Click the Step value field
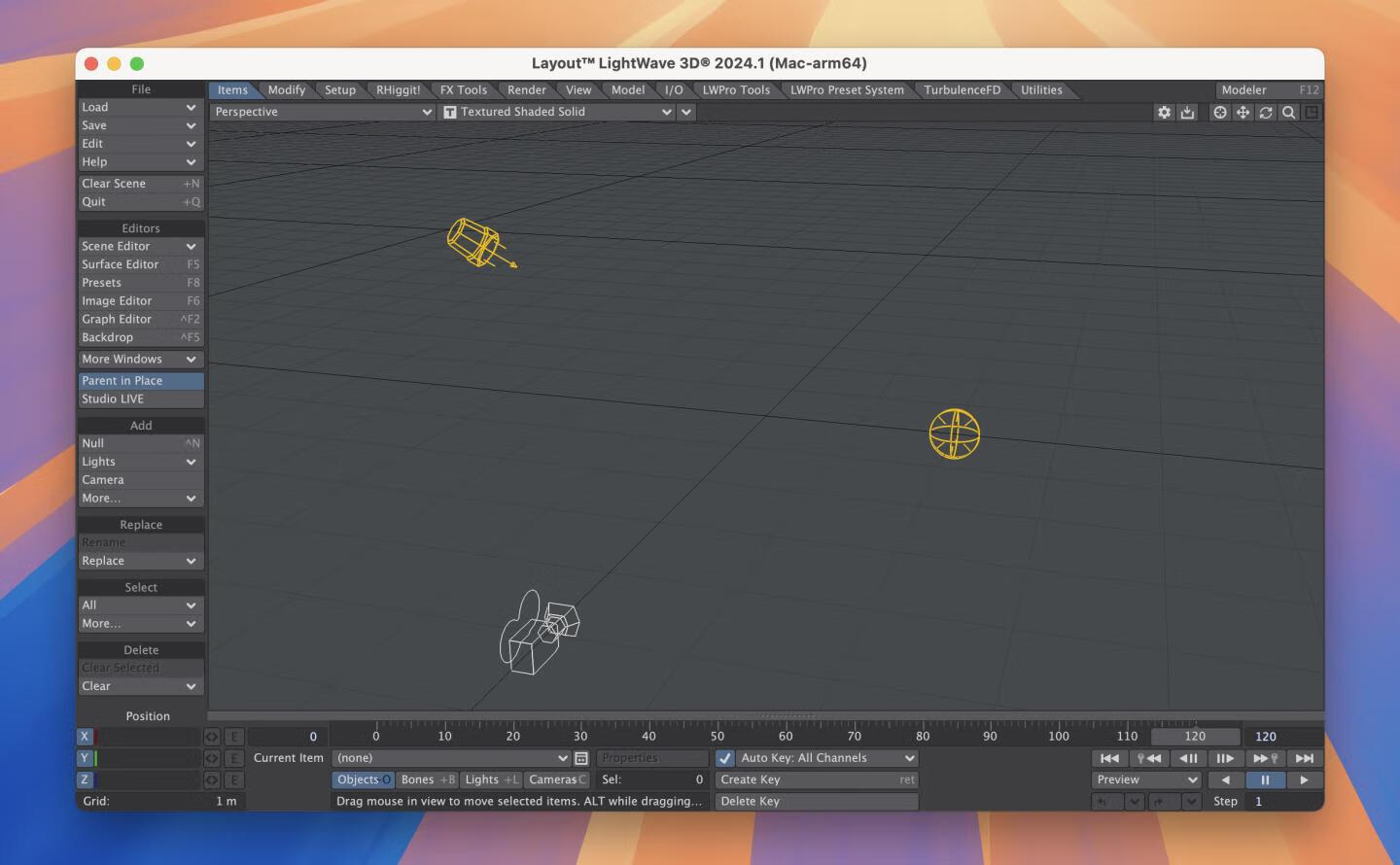The width and height of the screenshot is (1400, 865). (x=1285, y=802)
